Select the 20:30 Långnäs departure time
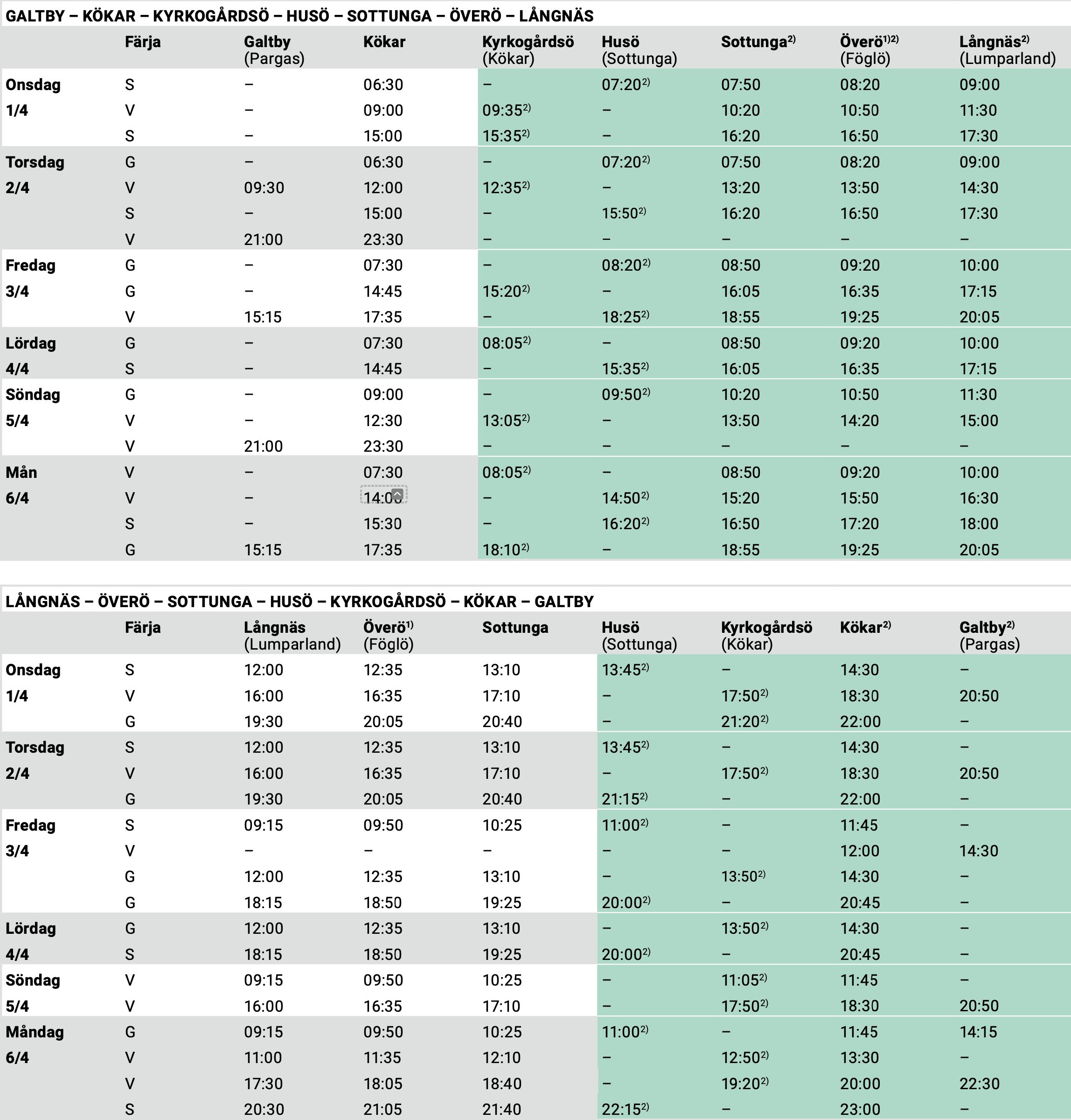The width and height of the screenshot is (1071, 1120). point(263,1109)
